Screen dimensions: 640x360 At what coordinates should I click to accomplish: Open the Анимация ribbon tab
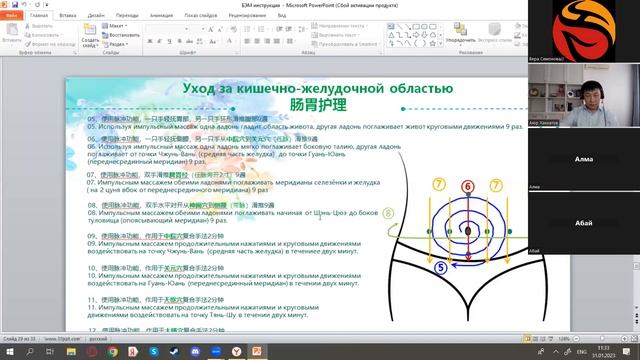tap(161, 15)
